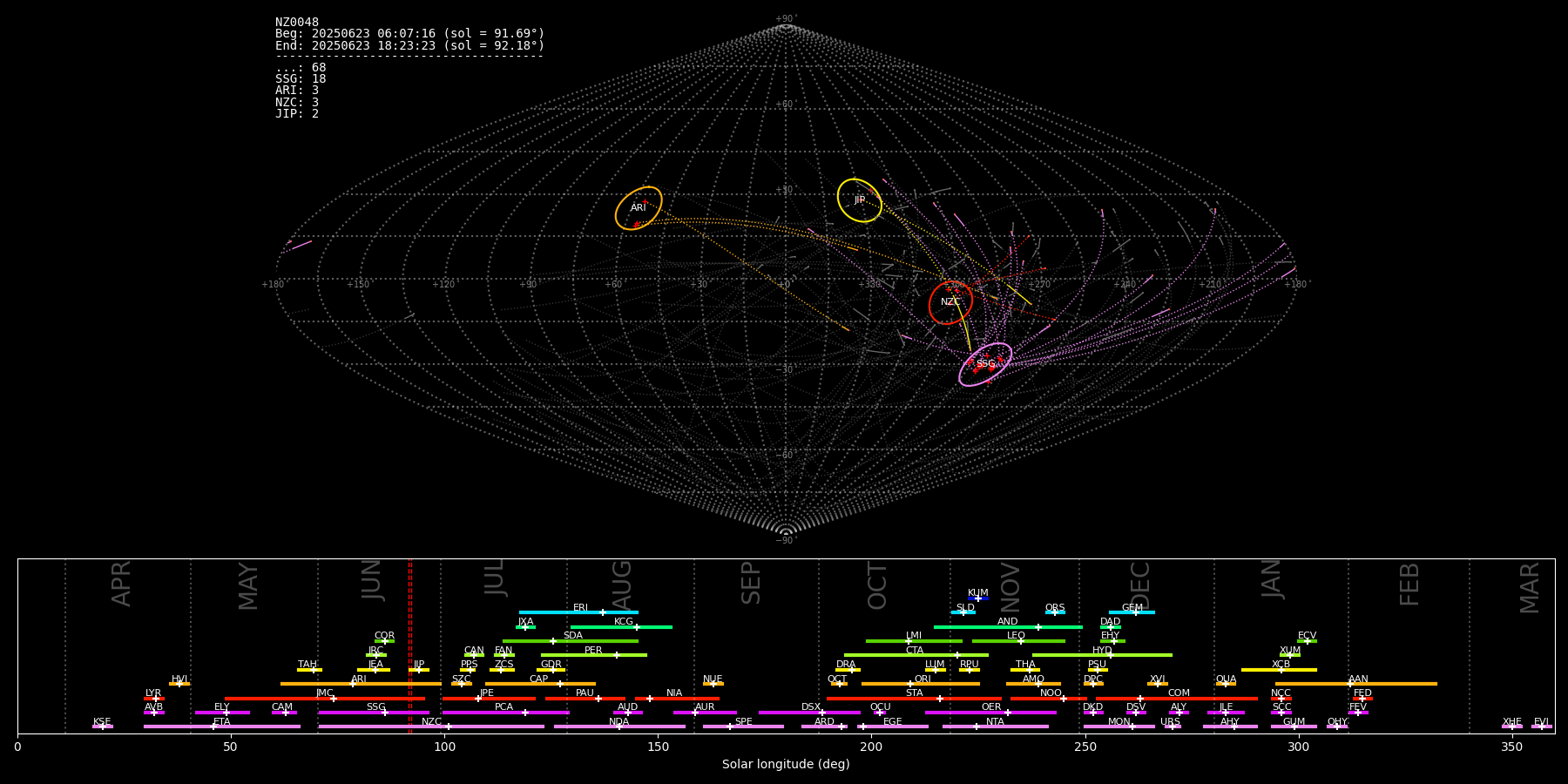This screenshot has width=1568, height=784.
Task: Click the COM shower bar label
Action: (1179, 693)
